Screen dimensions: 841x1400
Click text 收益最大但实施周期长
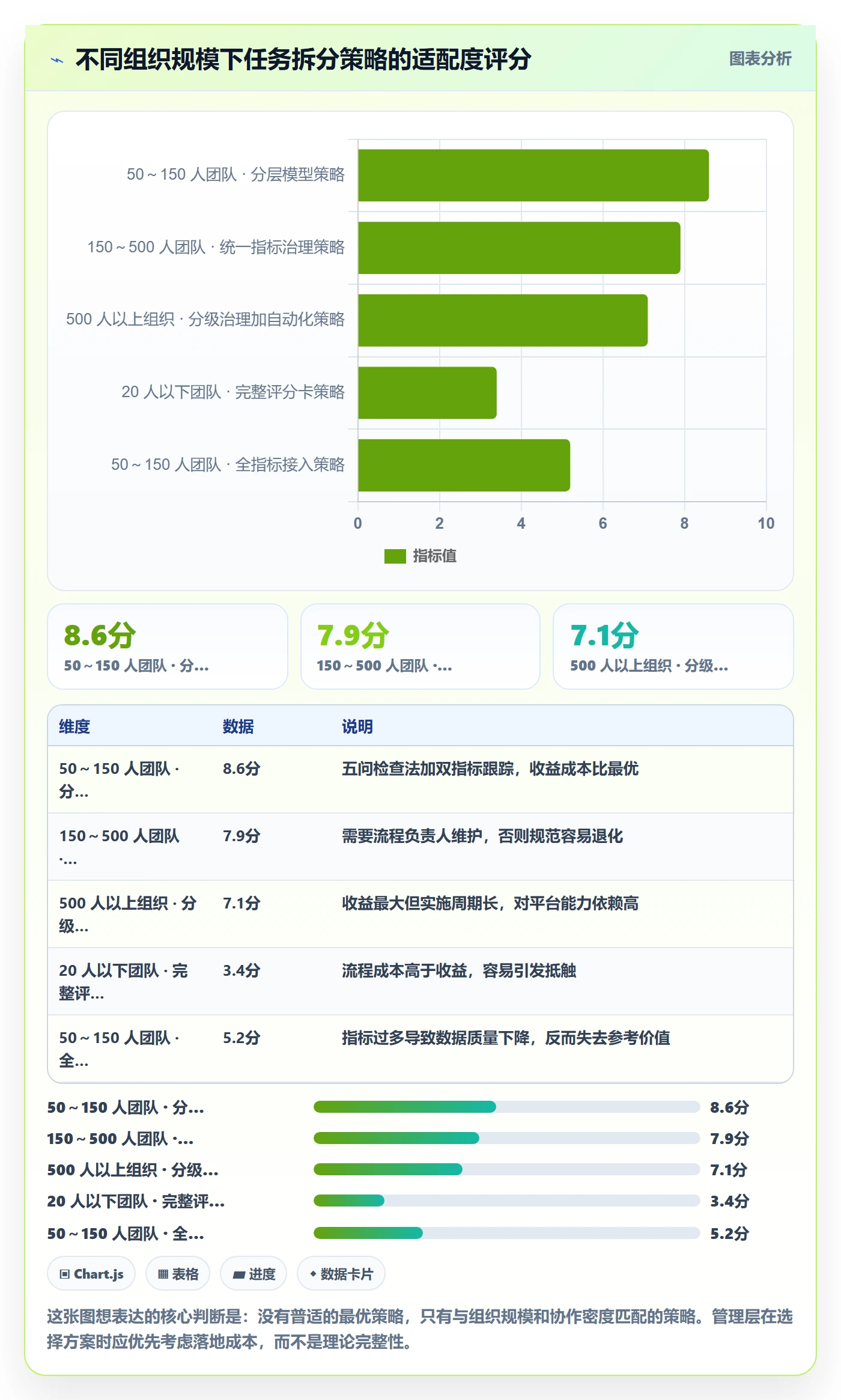(x=420, y=903)
